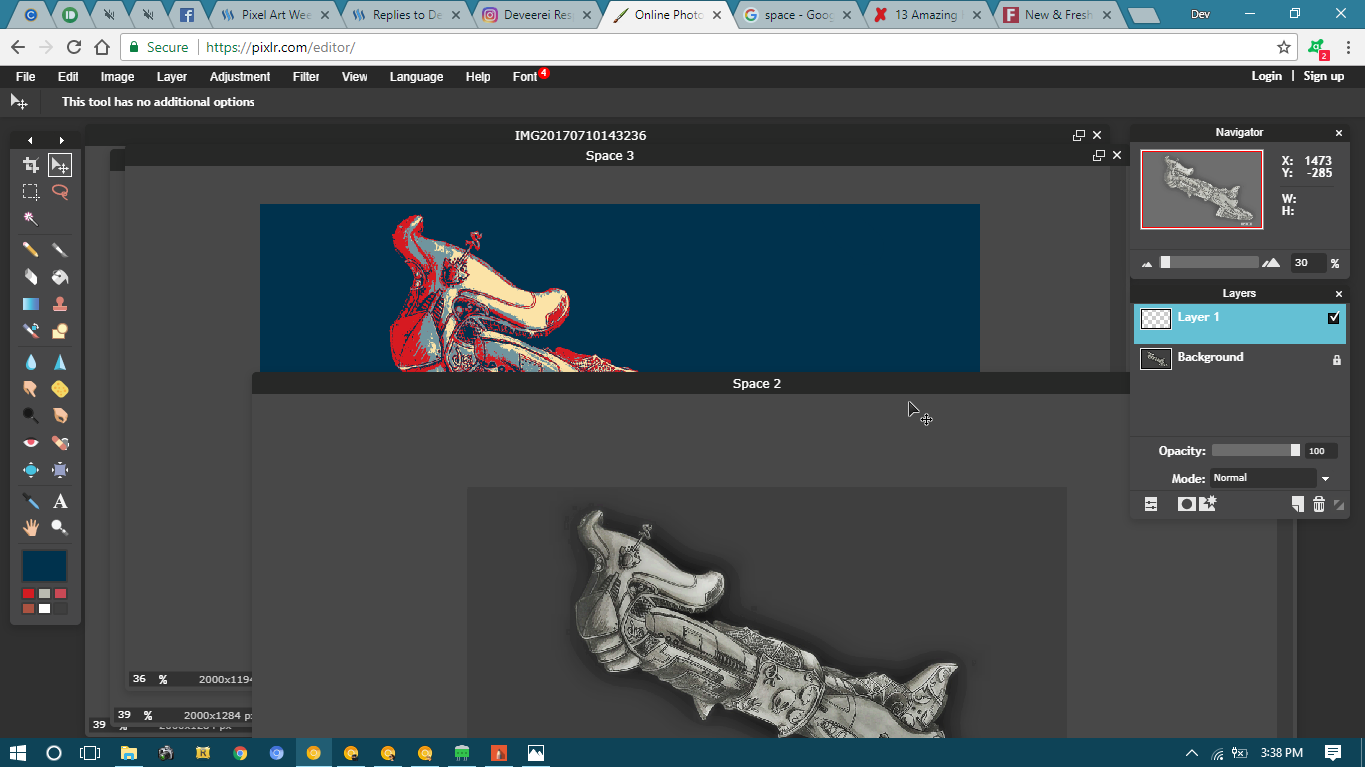This screenshot has height=767, width=1365.
Task: Click the Navigator zoom percentage field
Action: click(1308, 263)
